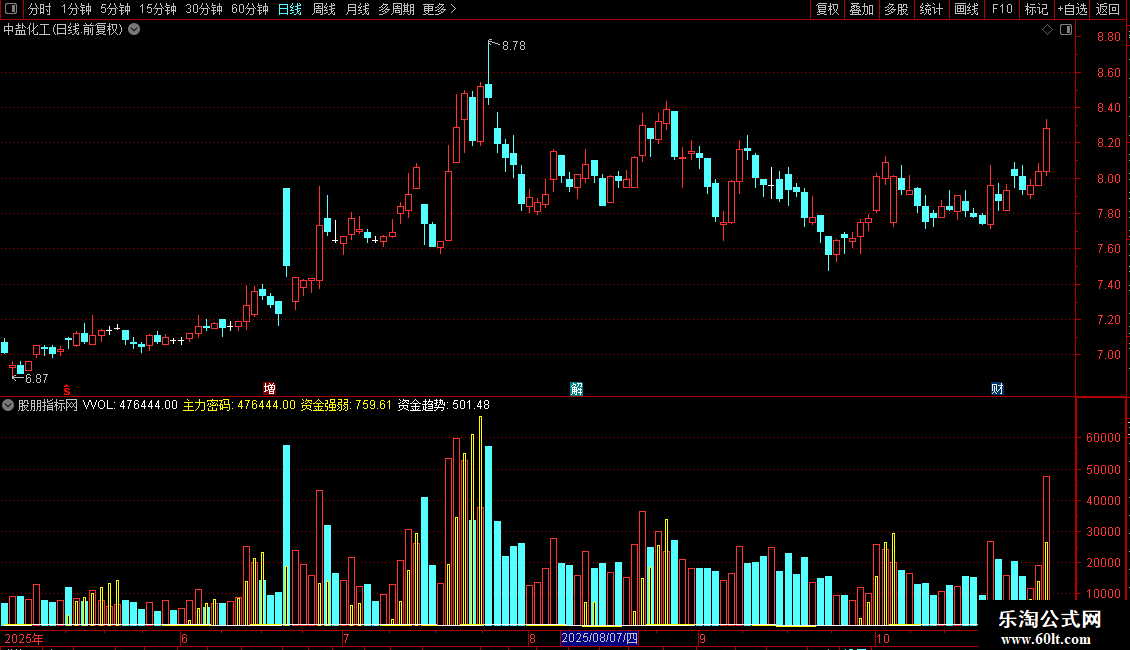This screenshot has width=1130, height=650.
Task: Click the 解 event marker
Action: 577,389
